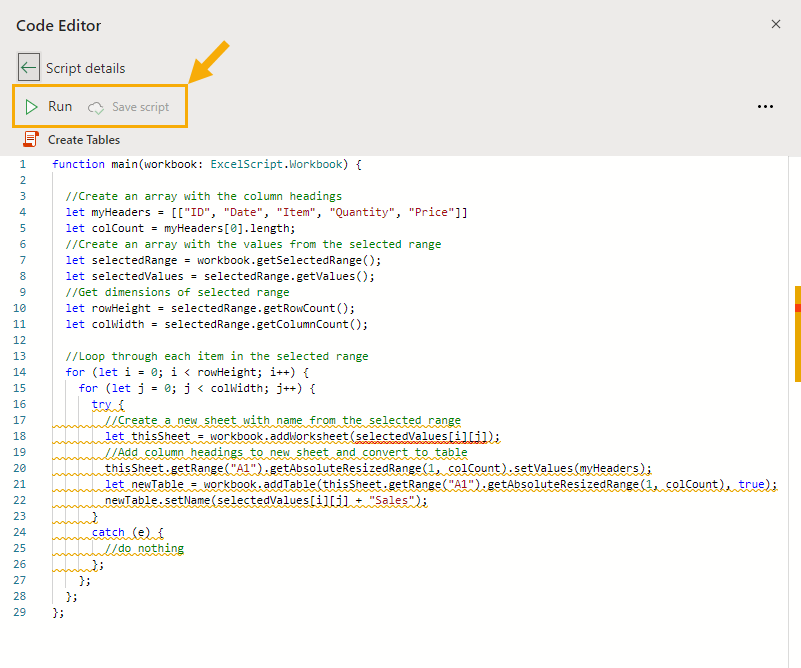This screenshot has height=668, width=801.
Task: Open the three-dot more options menu
Action: [765, 107]
